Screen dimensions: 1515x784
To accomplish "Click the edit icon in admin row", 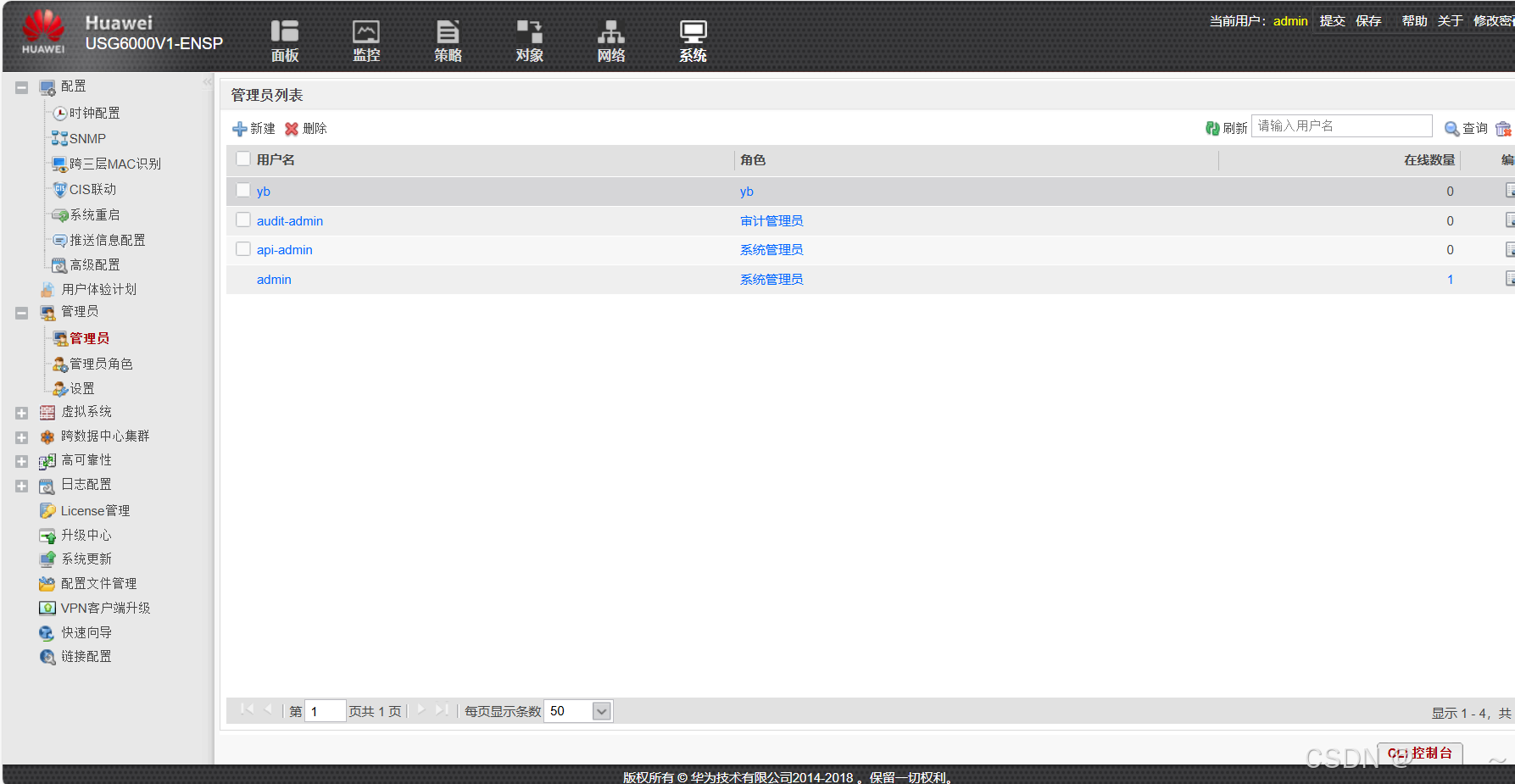I will pos(1510,279).
